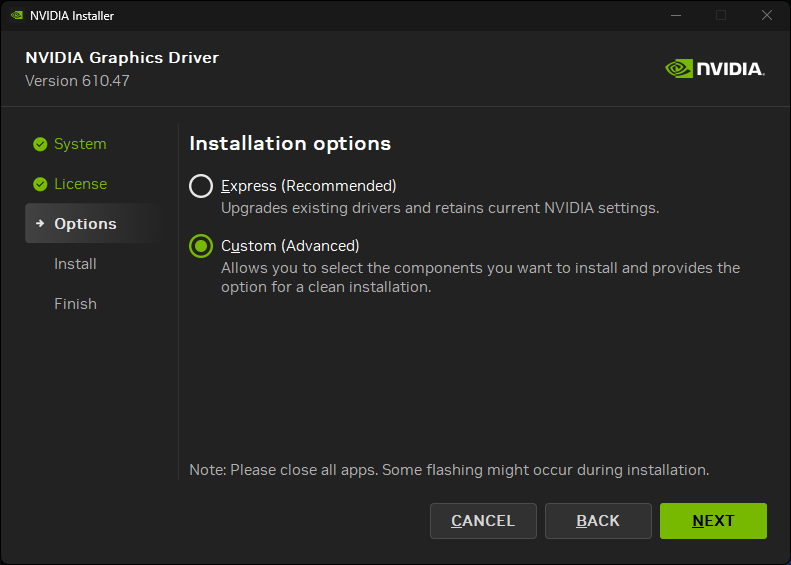Click the Custom (Advanced) label text

pyautogui.click(x=290, y=246)
